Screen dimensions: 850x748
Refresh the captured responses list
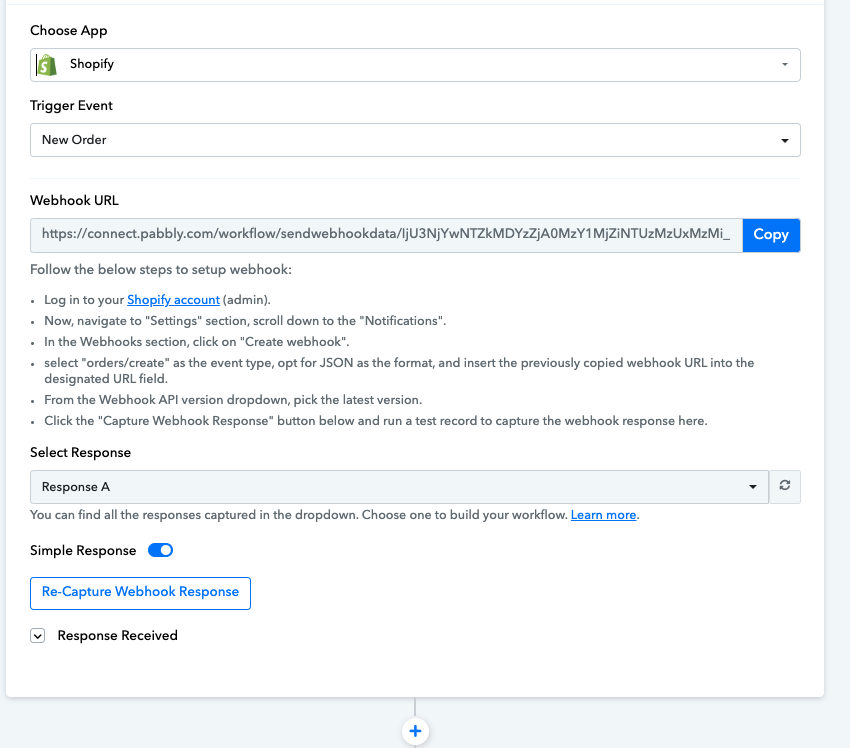click(784, 486)
